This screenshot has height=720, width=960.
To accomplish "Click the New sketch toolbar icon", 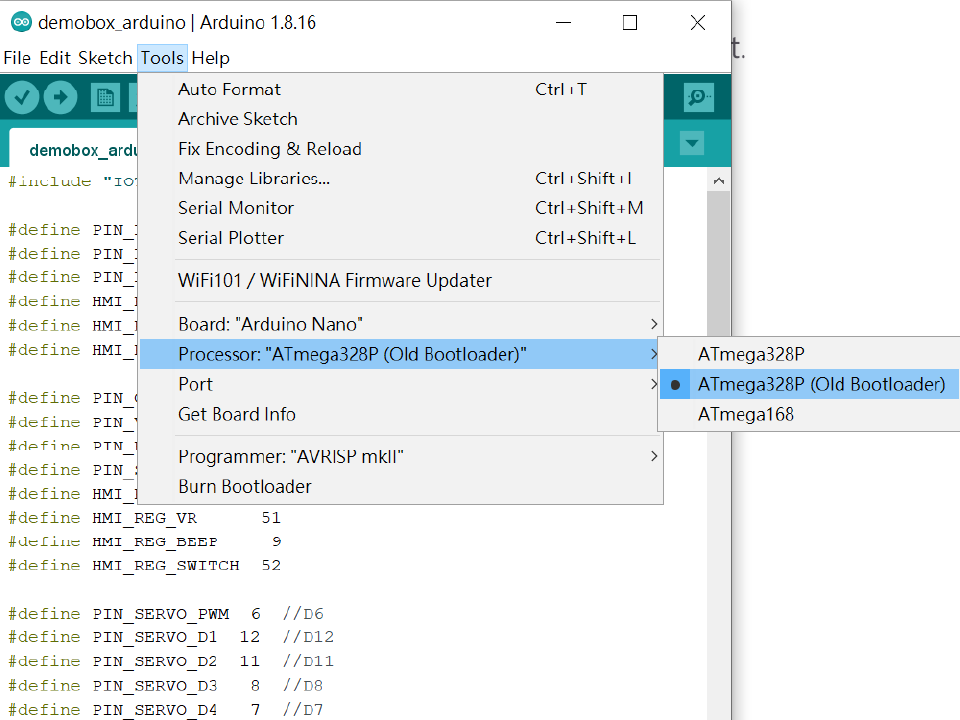I will coord(105,97).
